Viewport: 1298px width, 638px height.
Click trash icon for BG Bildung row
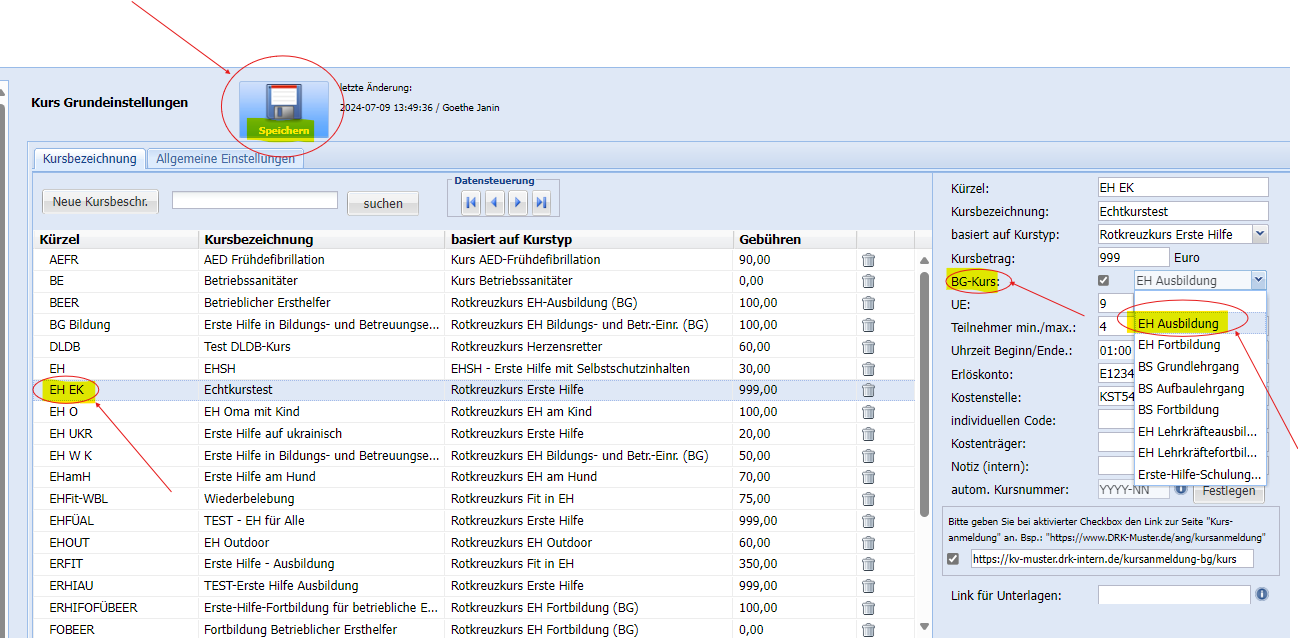(868, 325)
